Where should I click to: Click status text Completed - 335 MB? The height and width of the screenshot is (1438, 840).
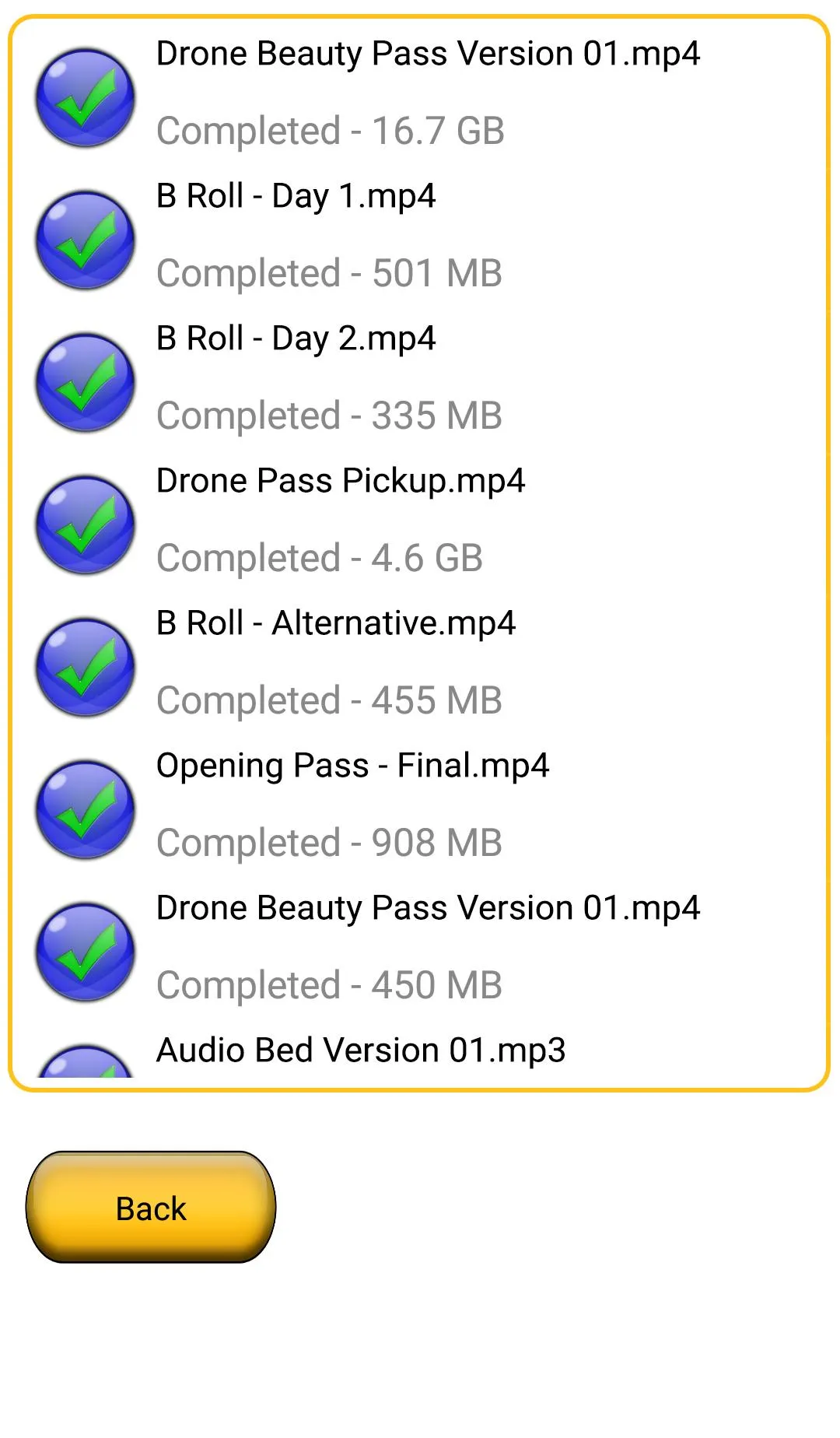click(x=329, y=416)
